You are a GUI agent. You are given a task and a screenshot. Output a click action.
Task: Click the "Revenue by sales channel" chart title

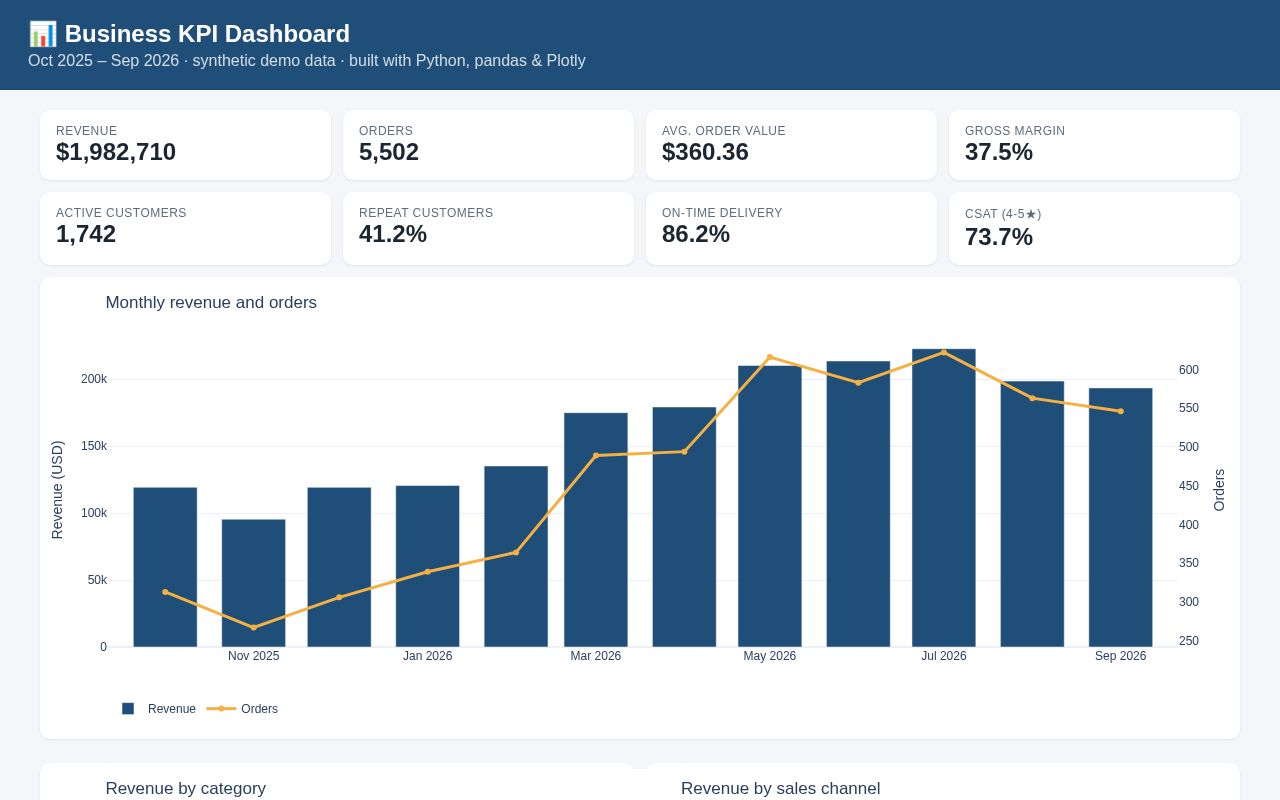click(781, 789)
